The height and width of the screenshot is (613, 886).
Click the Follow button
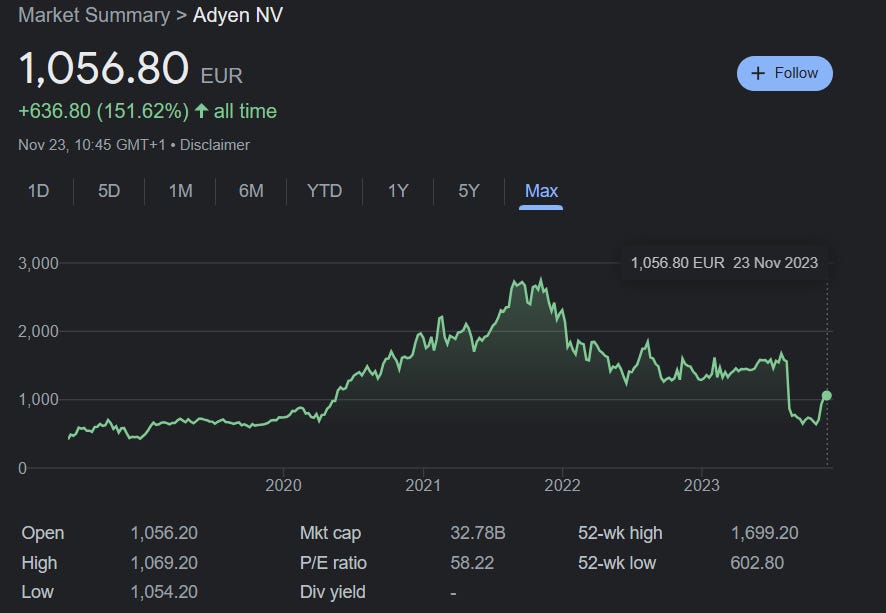click(784, 73)
